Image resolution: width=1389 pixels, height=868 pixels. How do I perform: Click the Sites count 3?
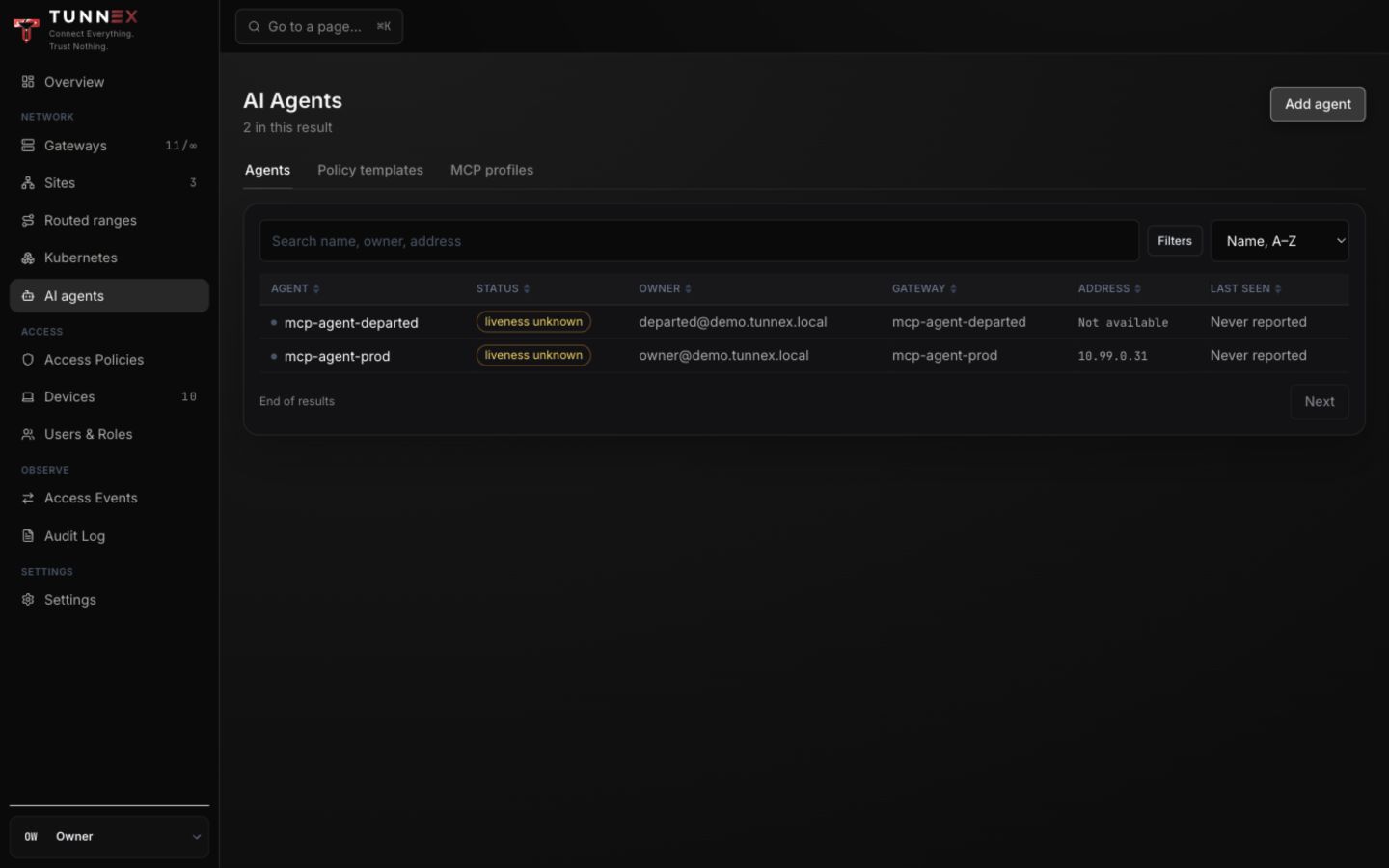point(193,183)
